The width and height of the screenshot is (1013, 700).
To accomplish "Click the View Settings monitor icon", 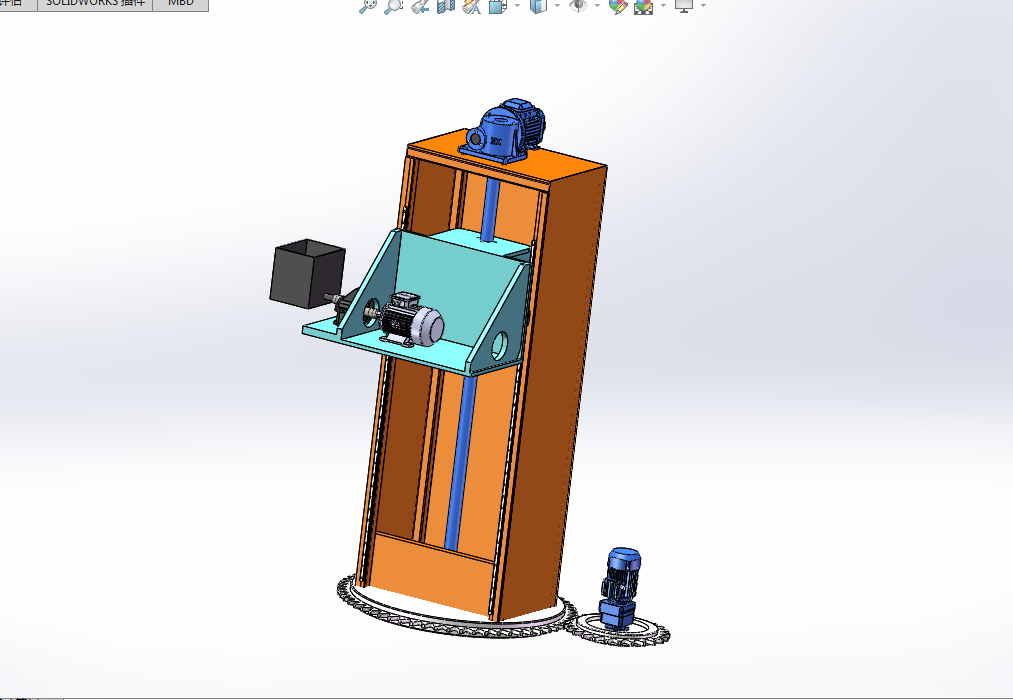I will pyautogui.click(x=684, y=6).
